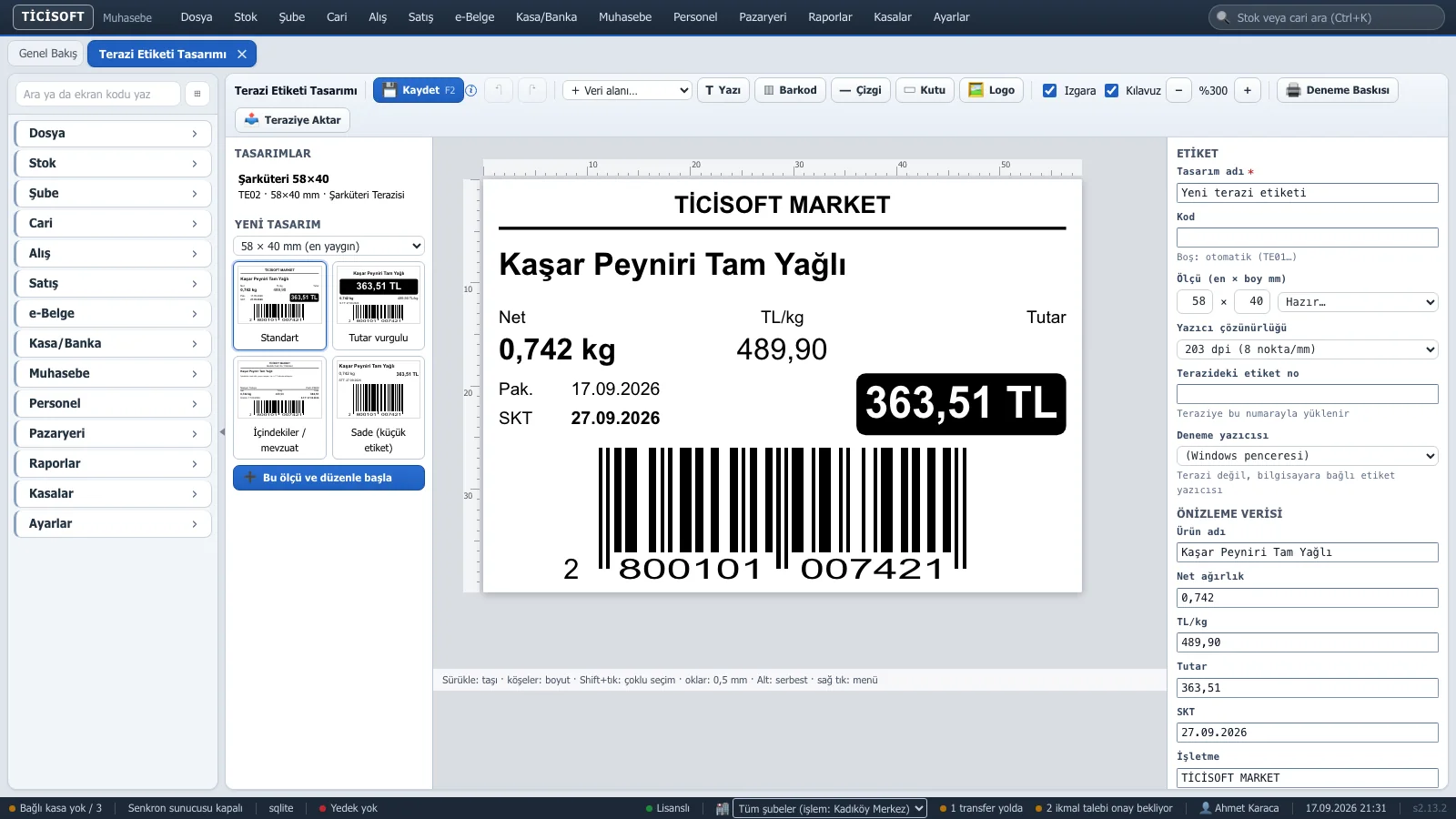Click the branch building icon in status bar

point(723,808)
